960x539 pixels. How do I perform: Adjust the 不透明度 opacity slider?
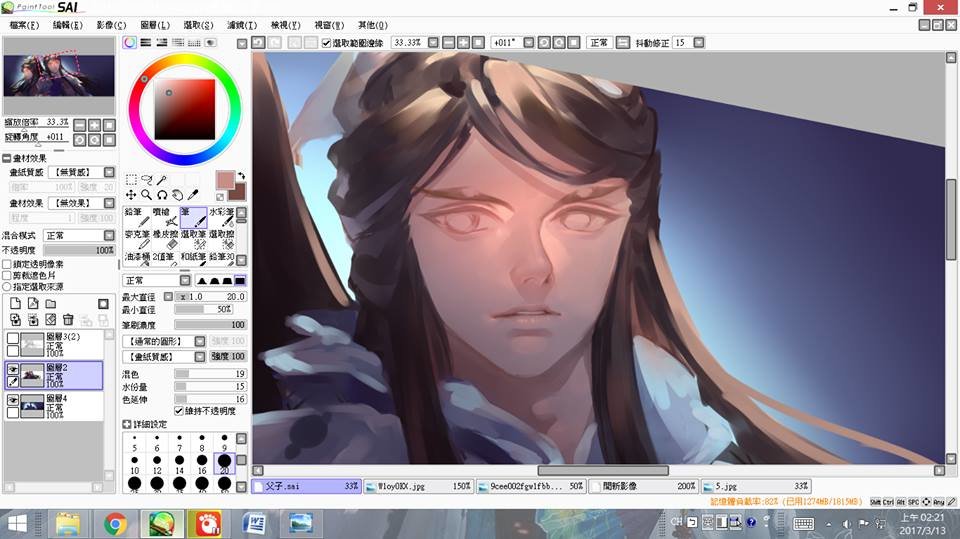(x=78, y=250)
